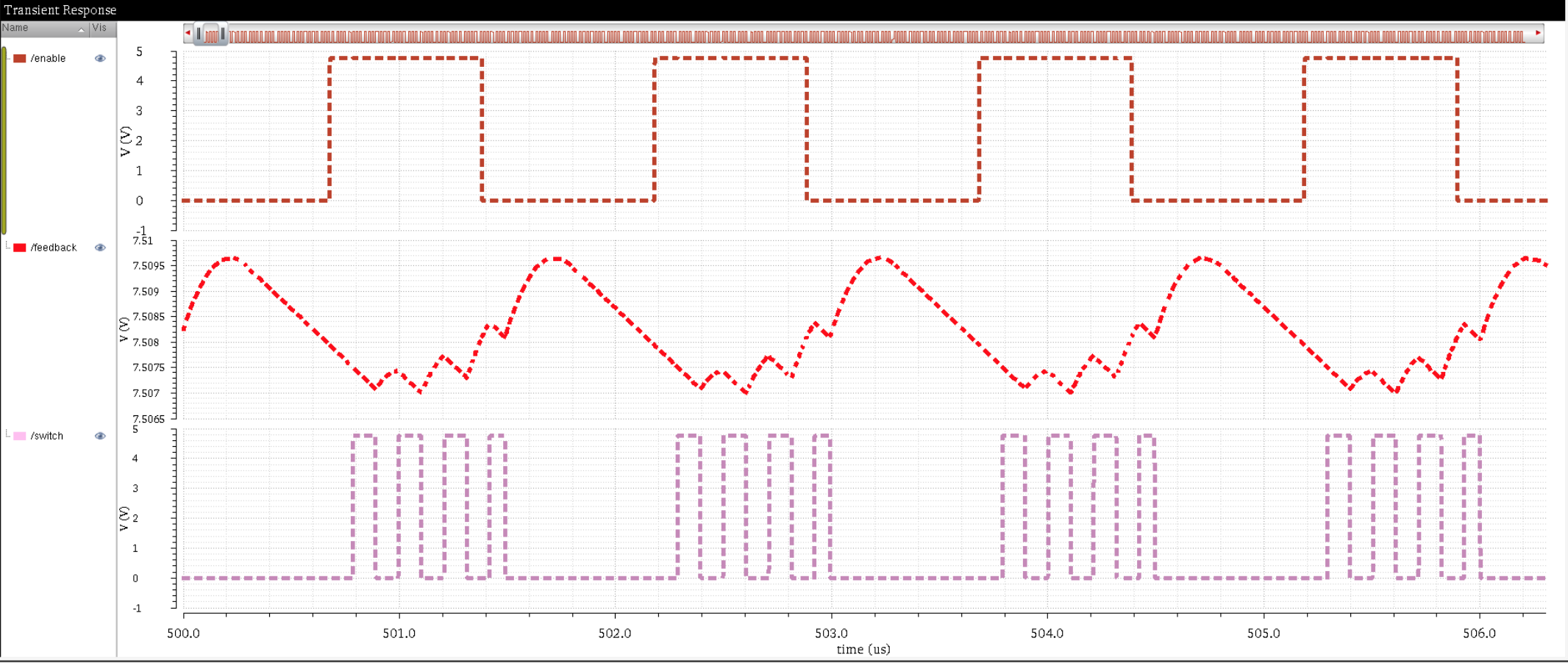Click the /switch pink color swatch
The width and height of the screenshot is (1568, 663).
point(20,436)
